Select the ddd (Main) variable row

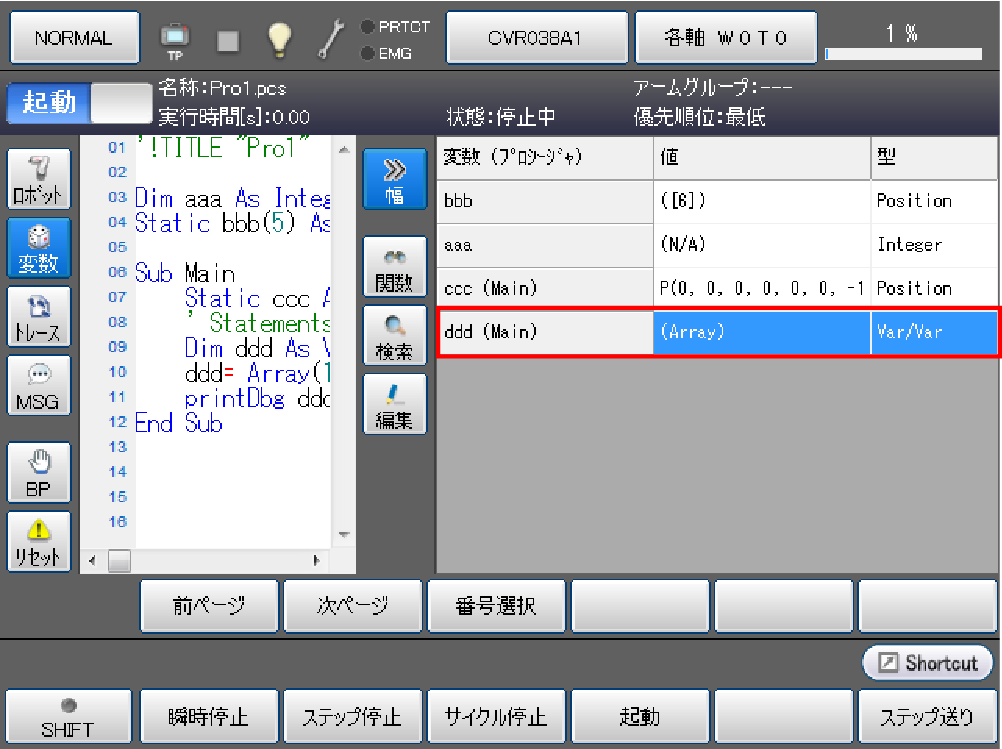click(x=545, y=332)
